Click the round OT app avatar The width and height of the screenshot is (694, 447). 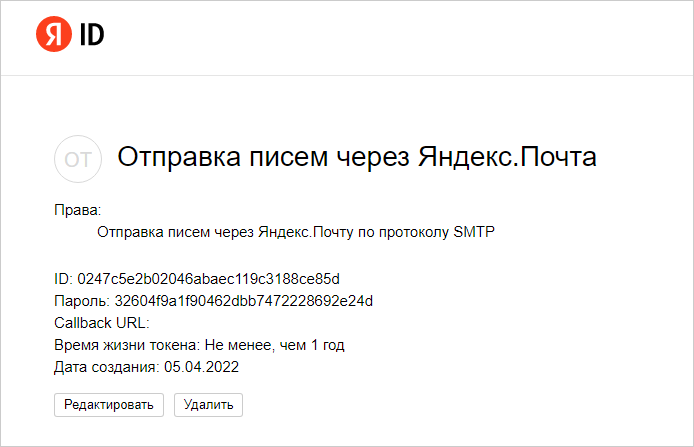click(x=78, y=158)
